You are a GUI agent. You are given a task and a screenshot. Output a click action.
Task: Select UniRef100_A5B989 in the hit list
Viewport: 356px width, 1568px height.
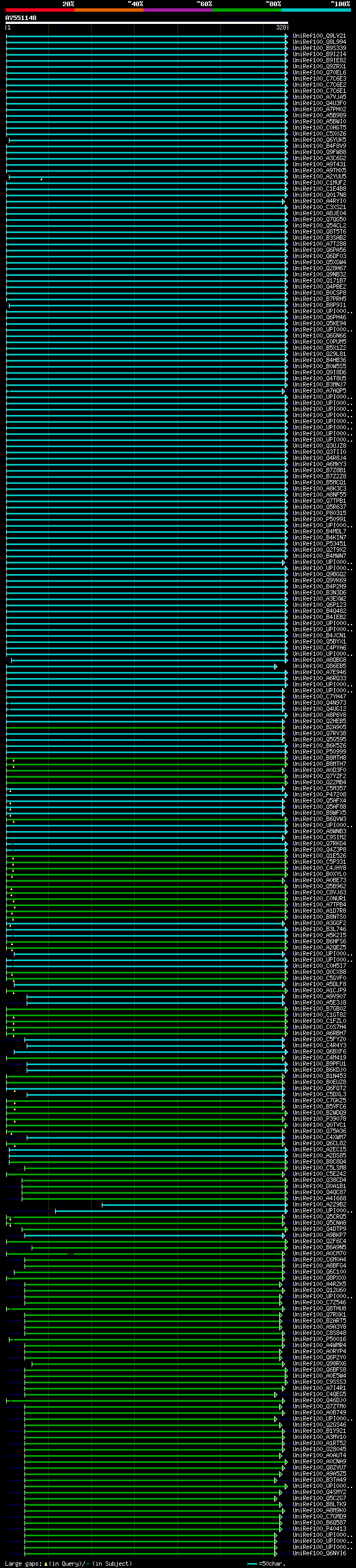319,116
